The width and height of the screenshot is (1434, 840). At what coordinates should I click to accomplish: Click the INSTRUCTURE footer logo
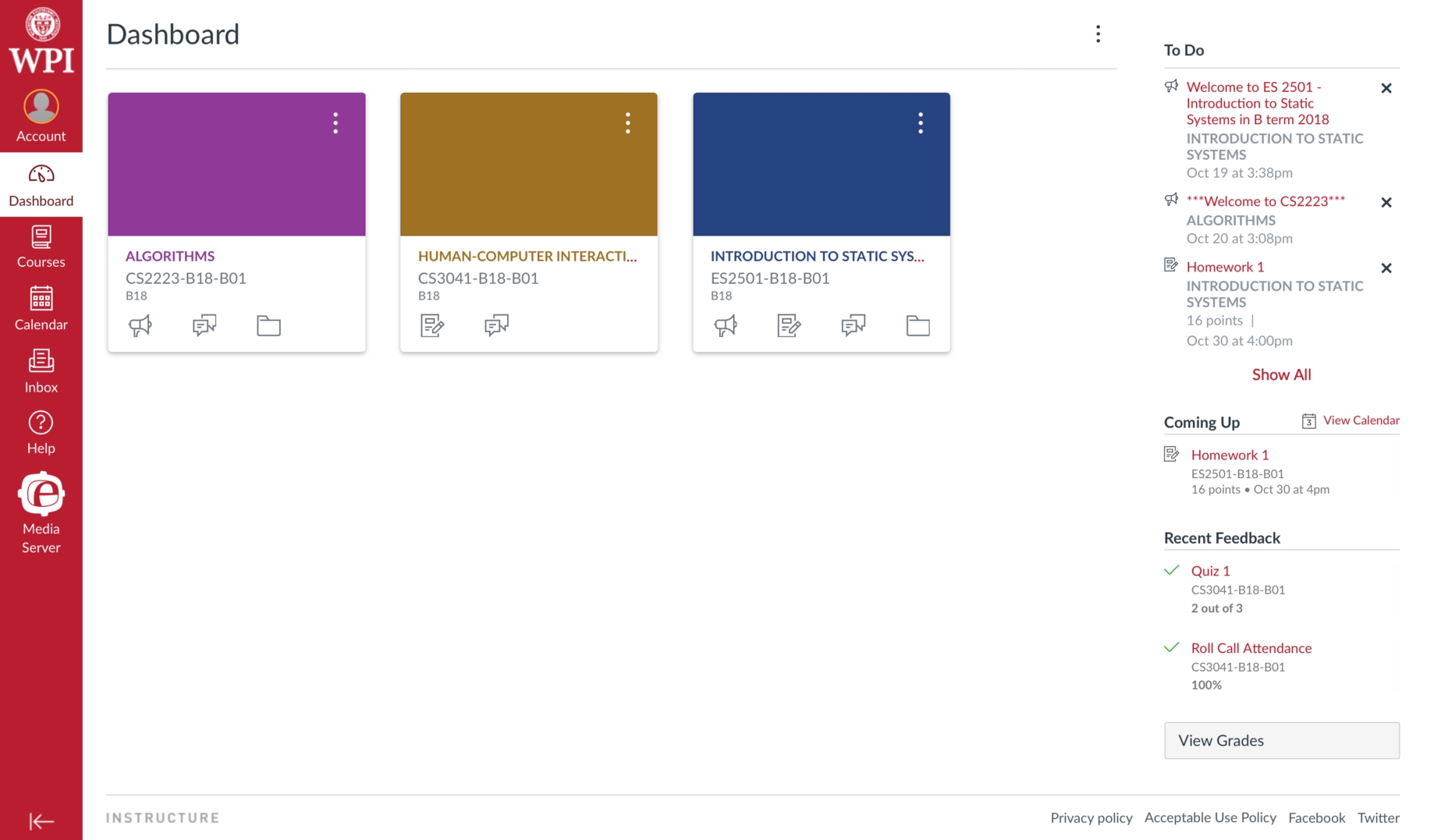coord(163,817)
